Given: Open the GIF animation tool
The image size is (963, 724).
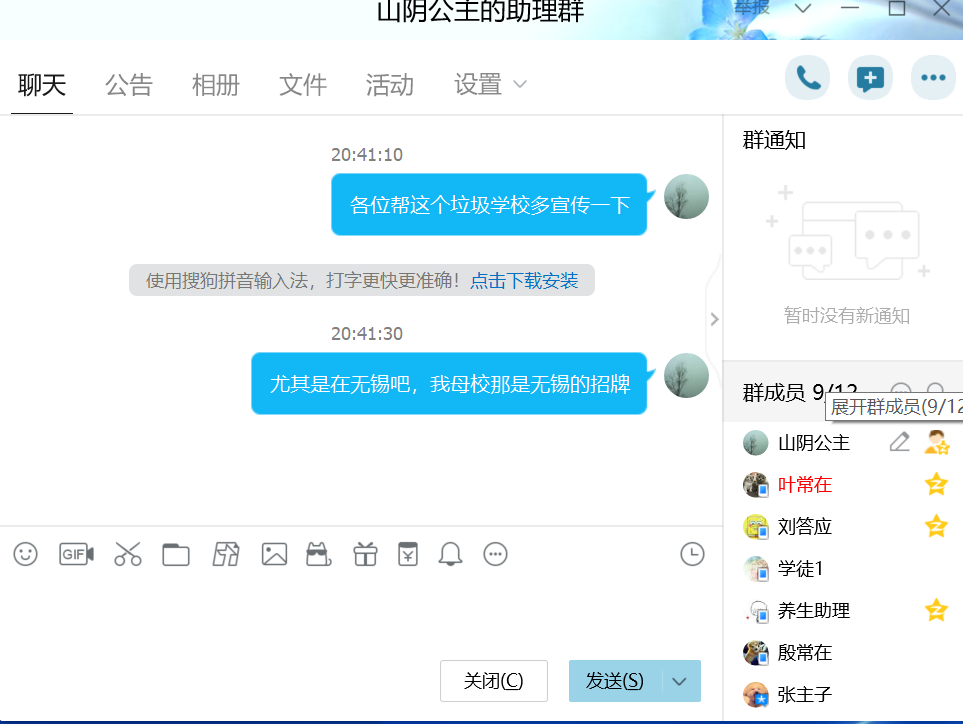Looking at the screenshot, I should 76,555.
